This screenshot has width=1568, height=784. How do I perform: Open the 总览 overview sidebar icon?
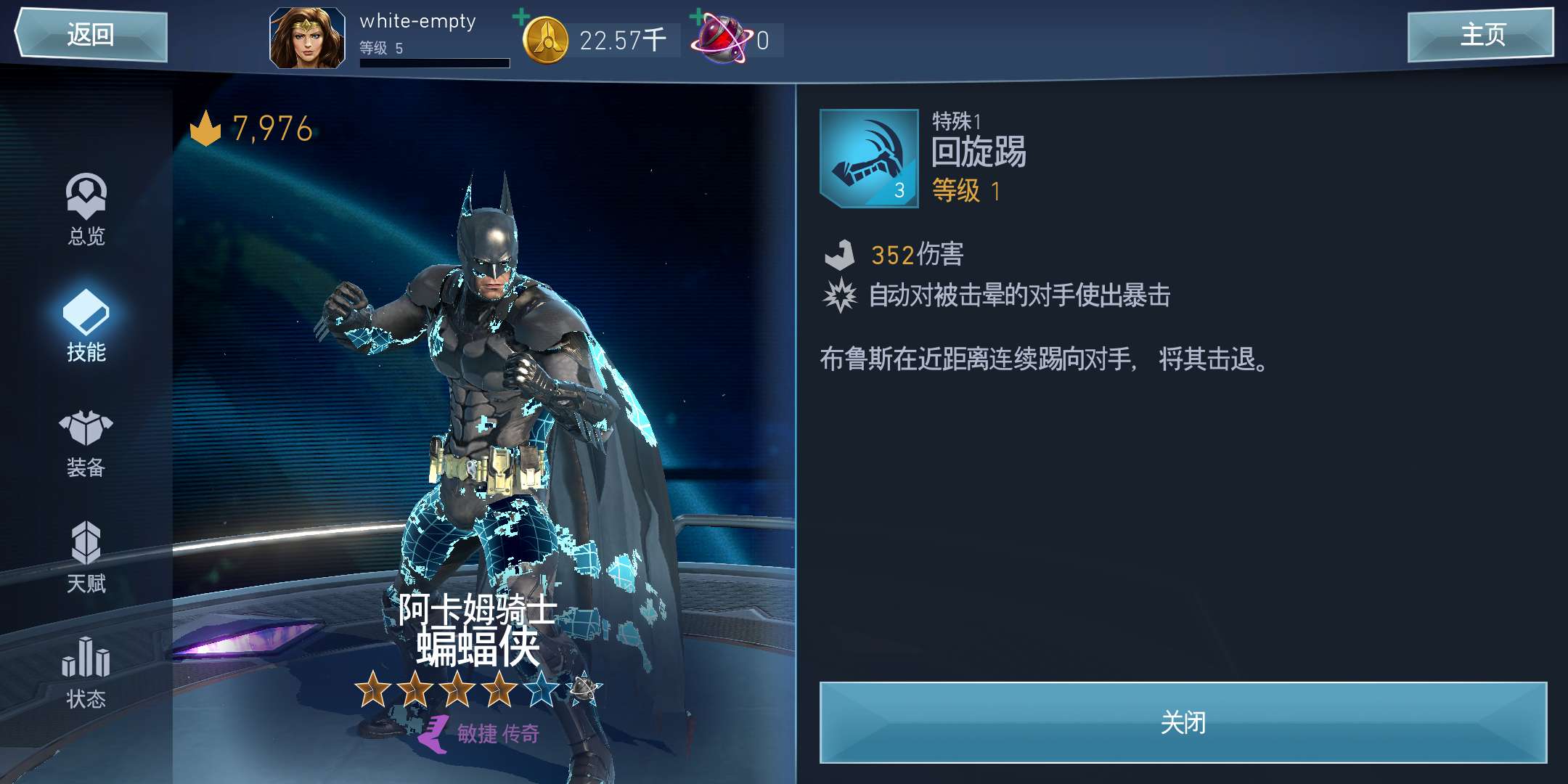point(86,210)
